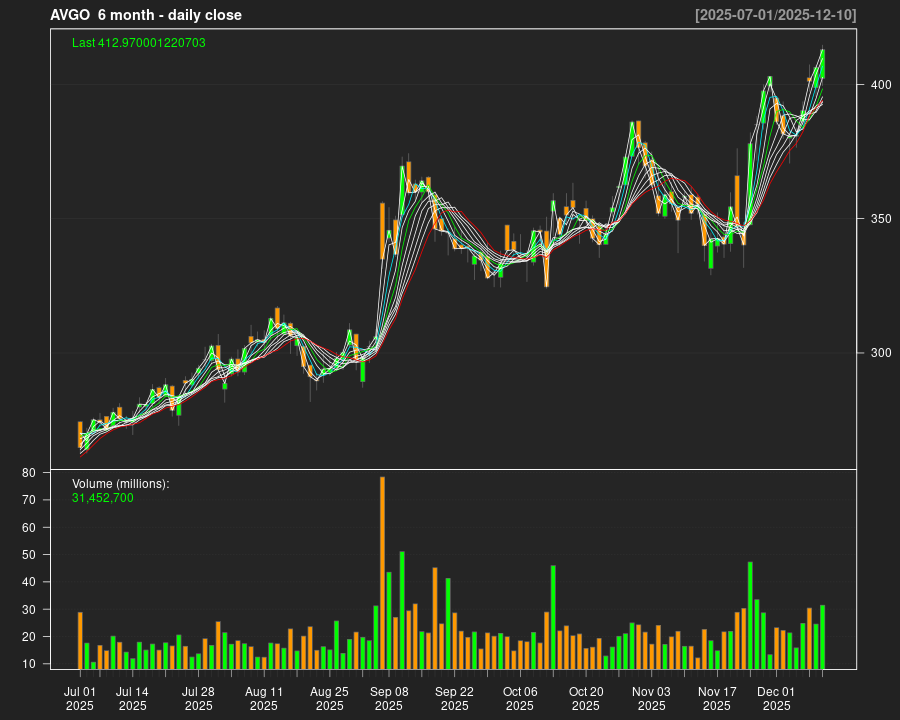The width and height of the screenshot is (900, 720).
Task: Click the 2025-07-01/2025-12-10 date range label
Action: click(776, 15)
